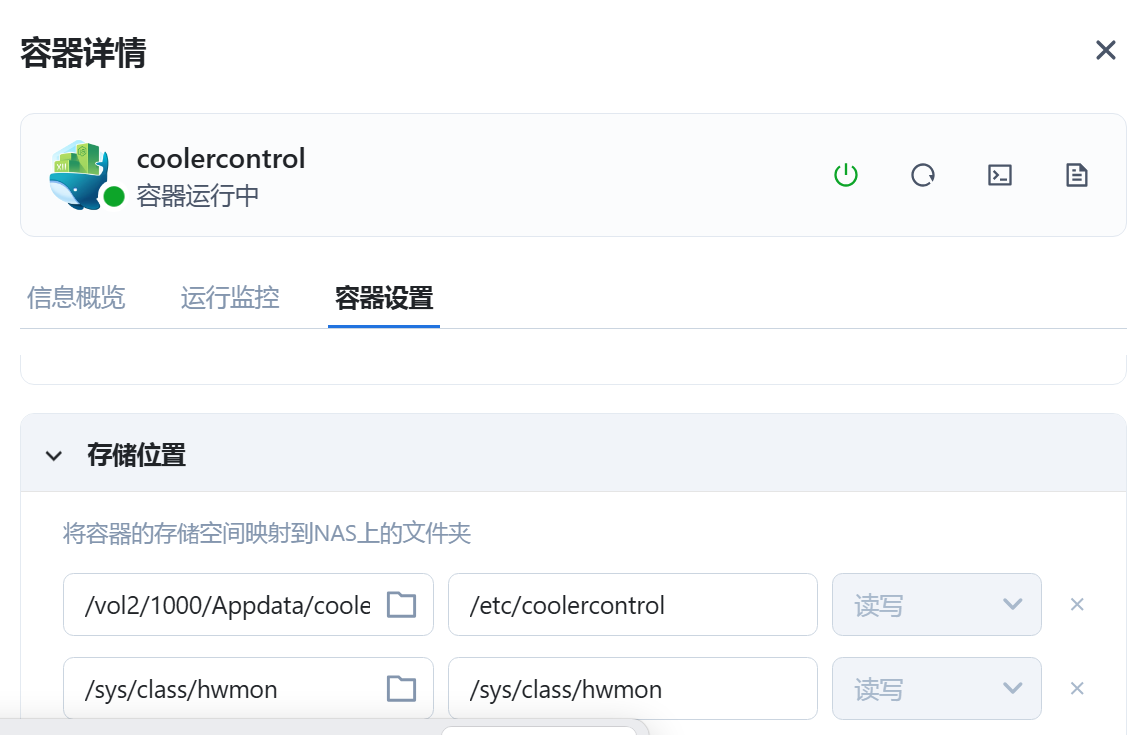
Task: Switch to the 信息概览 tab
Action: pyautogui.click(x=76, y=298)
